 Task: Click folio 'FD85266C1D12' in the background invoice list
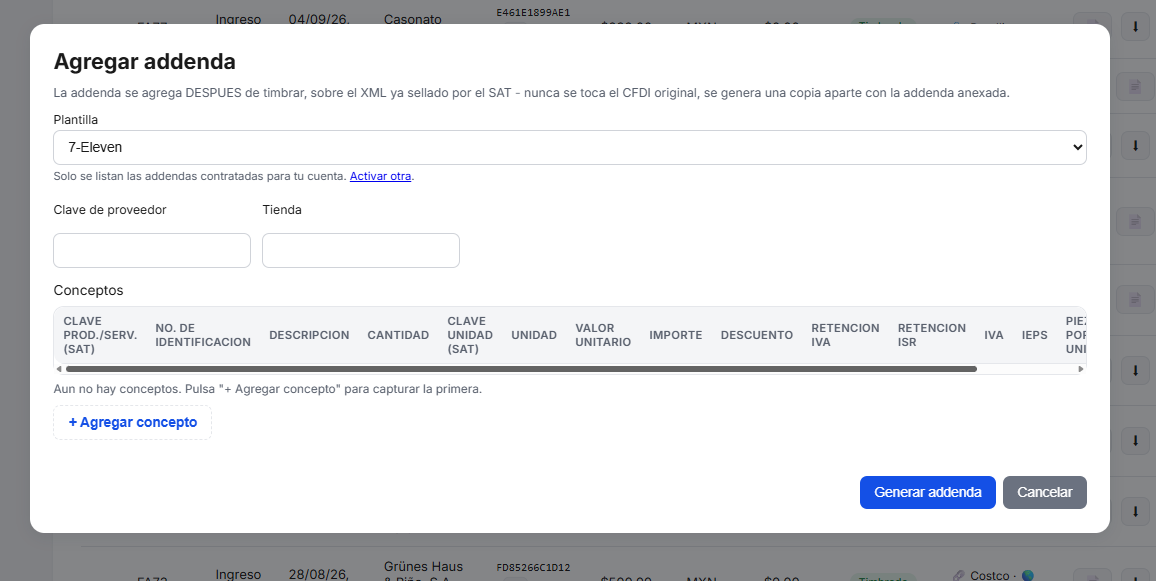(533, 567)
